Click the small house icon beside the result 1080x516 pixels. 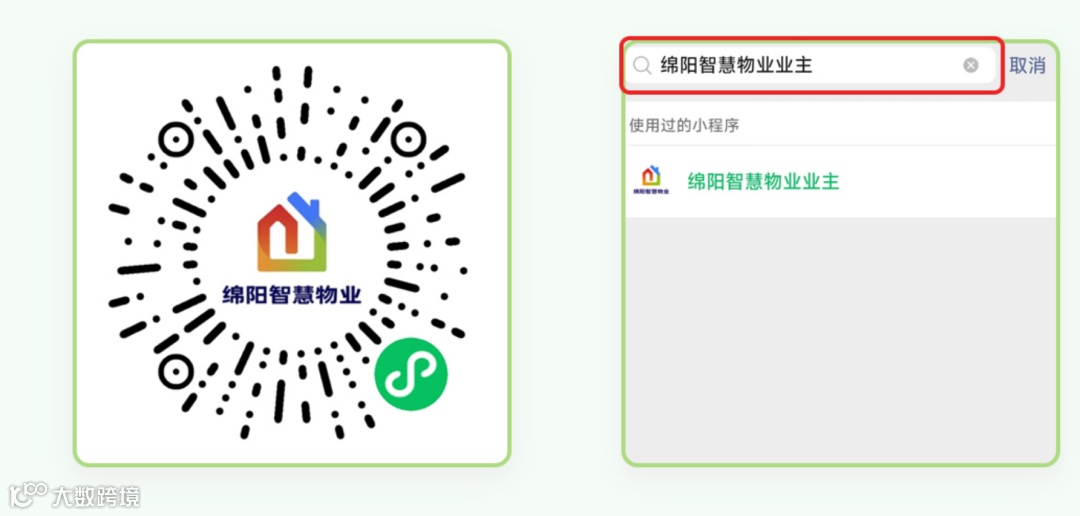[651, 180]
